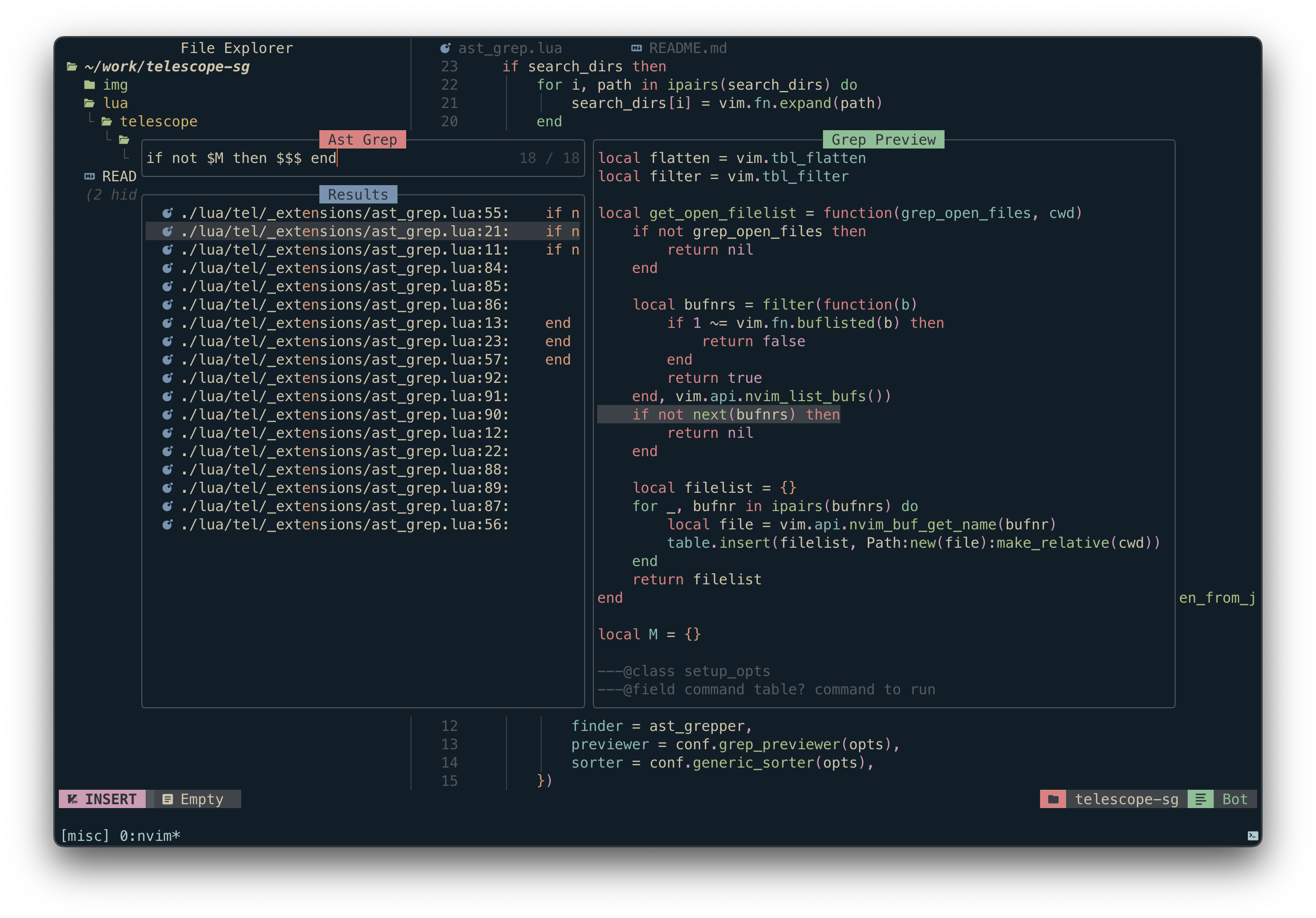
Task: Click the markdown icon on README.md tab
Action: pos(636,48)
